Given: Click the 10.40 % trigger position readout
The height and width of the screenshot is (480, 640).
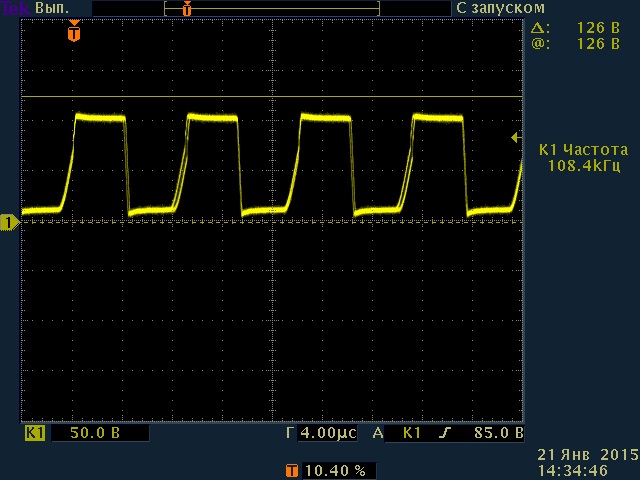Looking at the screenshot, I should [x=334, y=469].
